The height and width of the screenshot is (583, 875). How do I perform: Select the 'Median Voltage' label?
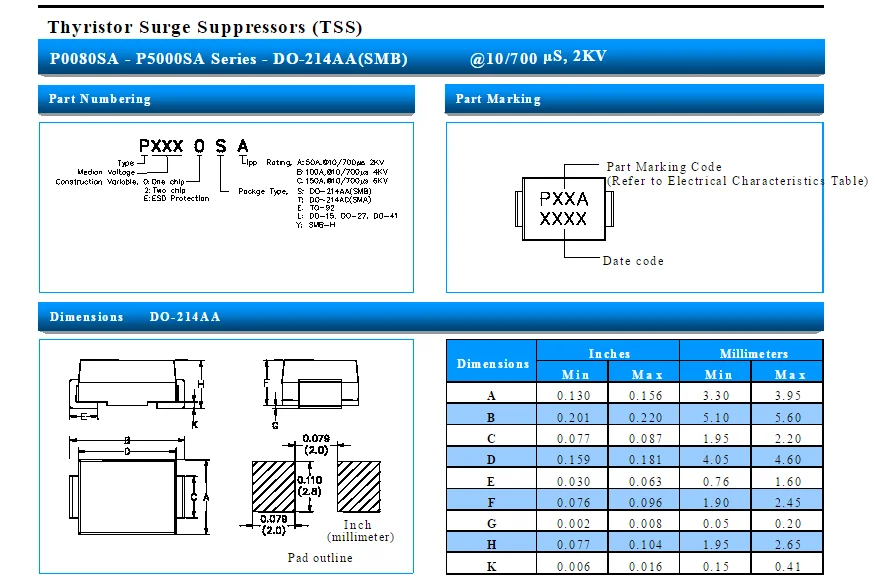point(106,172)
